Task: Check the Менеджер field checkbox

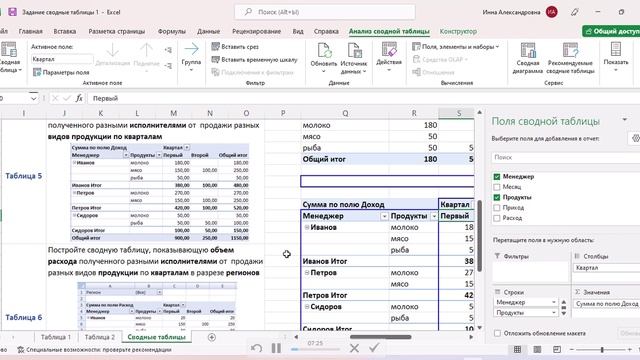Action: point(497,177)
